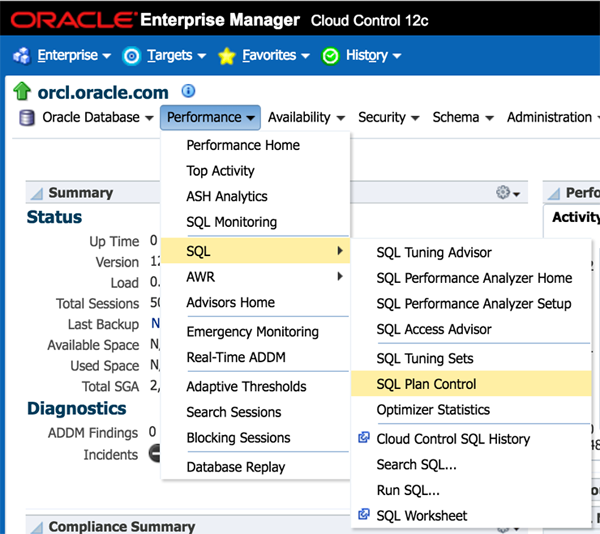Collapse the Compliance Summary section
600x534 pixels.
(x=36, y=527)
